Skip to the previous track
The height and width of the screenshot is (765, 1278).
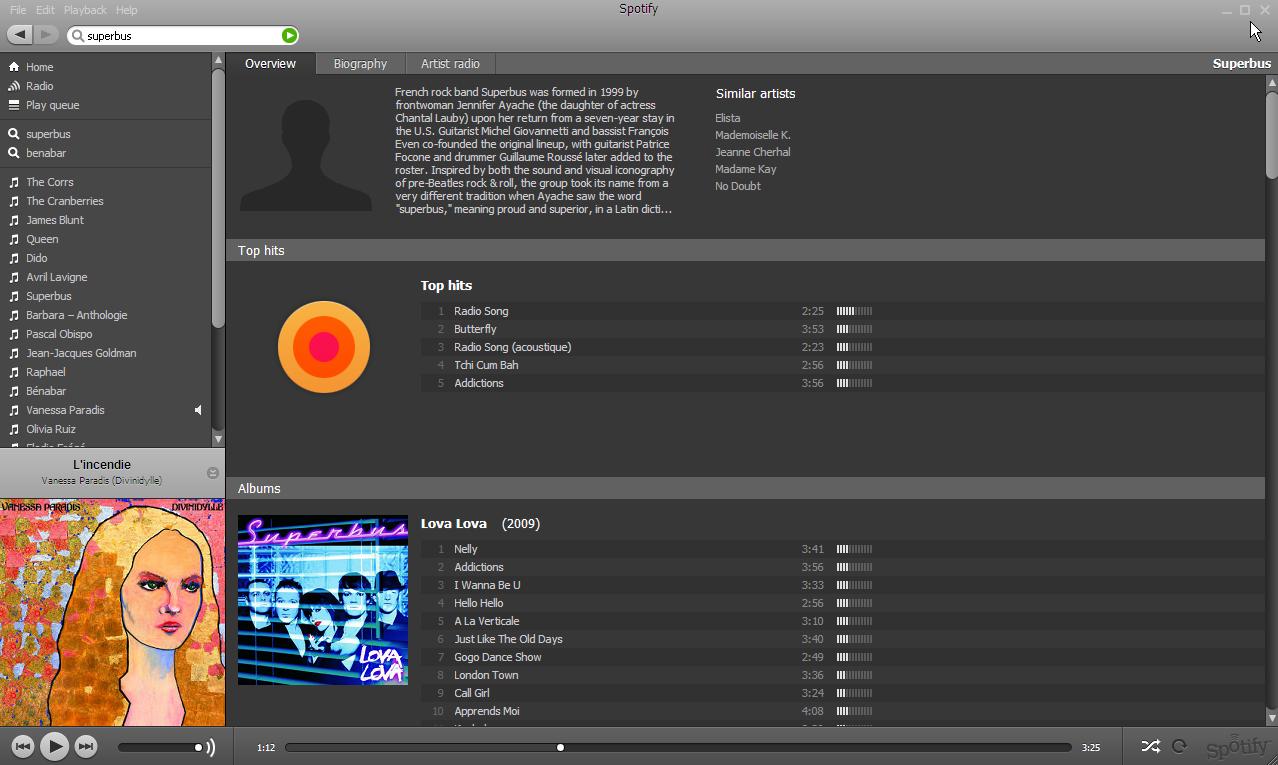point(22,746)
